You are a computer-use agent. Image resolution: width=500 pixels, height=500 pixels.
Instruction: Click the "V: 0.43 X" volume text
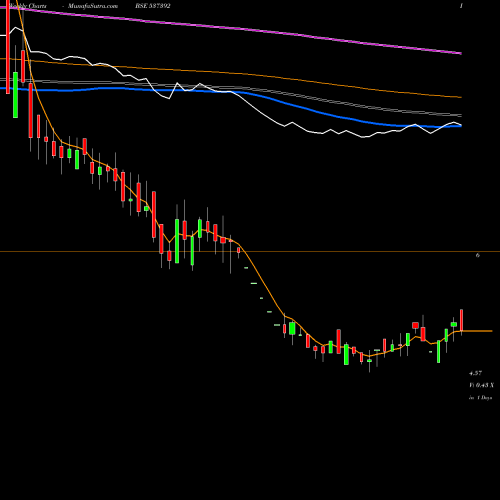[482, 385]
